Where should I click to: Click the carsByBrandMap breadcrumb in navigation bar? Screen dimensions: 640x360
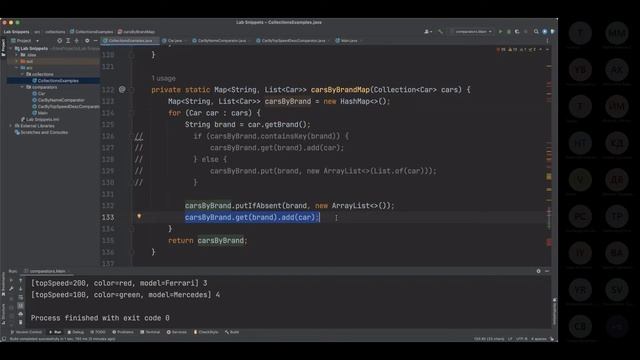coord(136,32)
